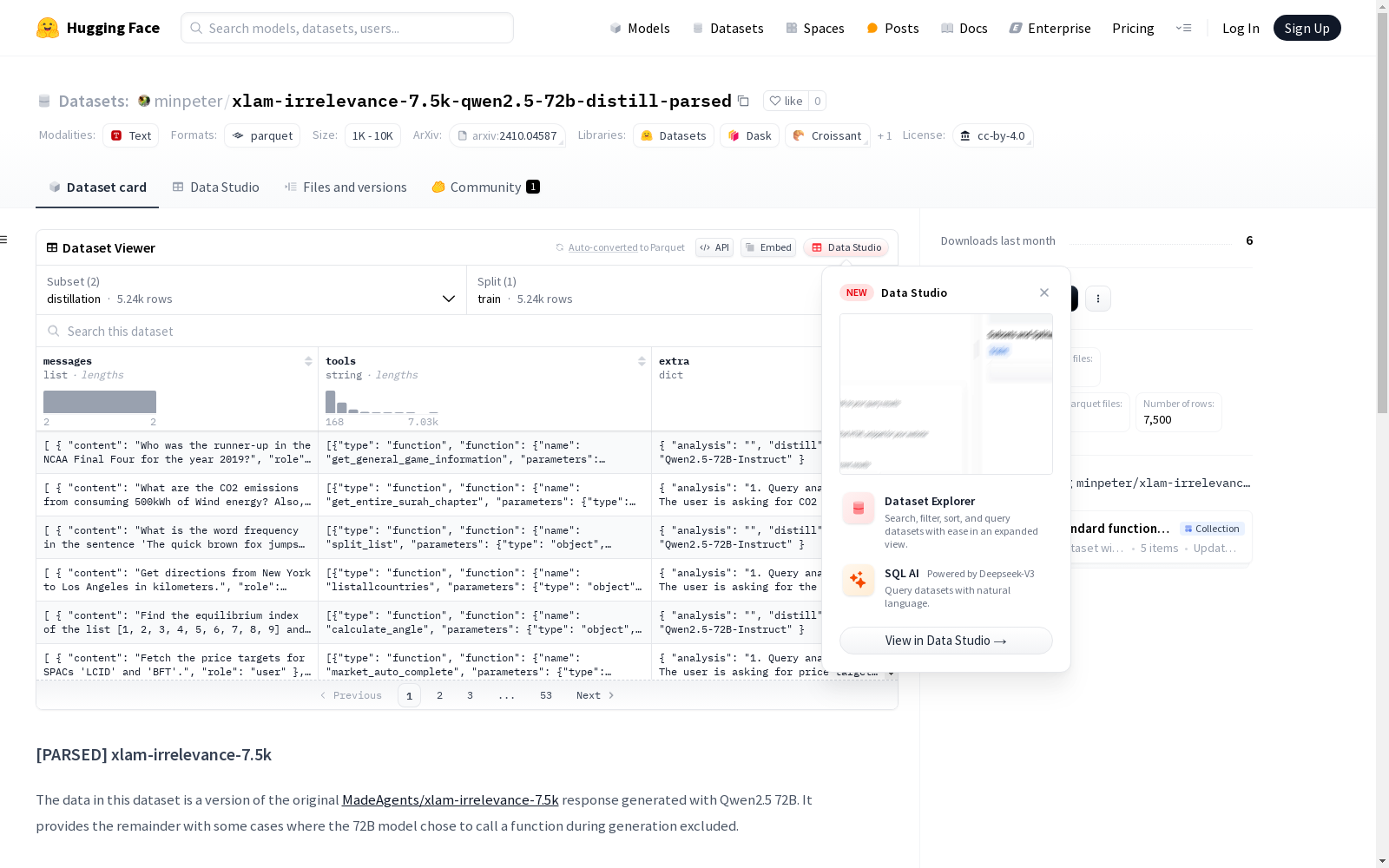Screen dimensions: 1389x868
Task: Open the Data Studio button in the viewer header
Action: coord(846,247)
